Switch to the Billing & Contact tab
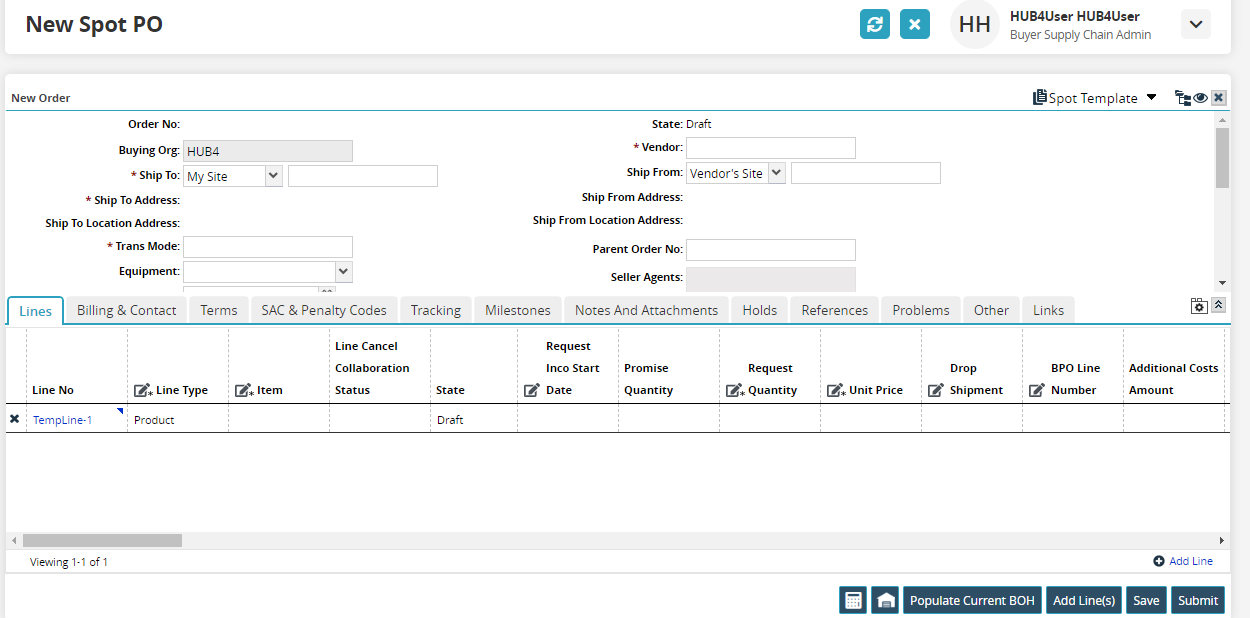 point(126,310)
